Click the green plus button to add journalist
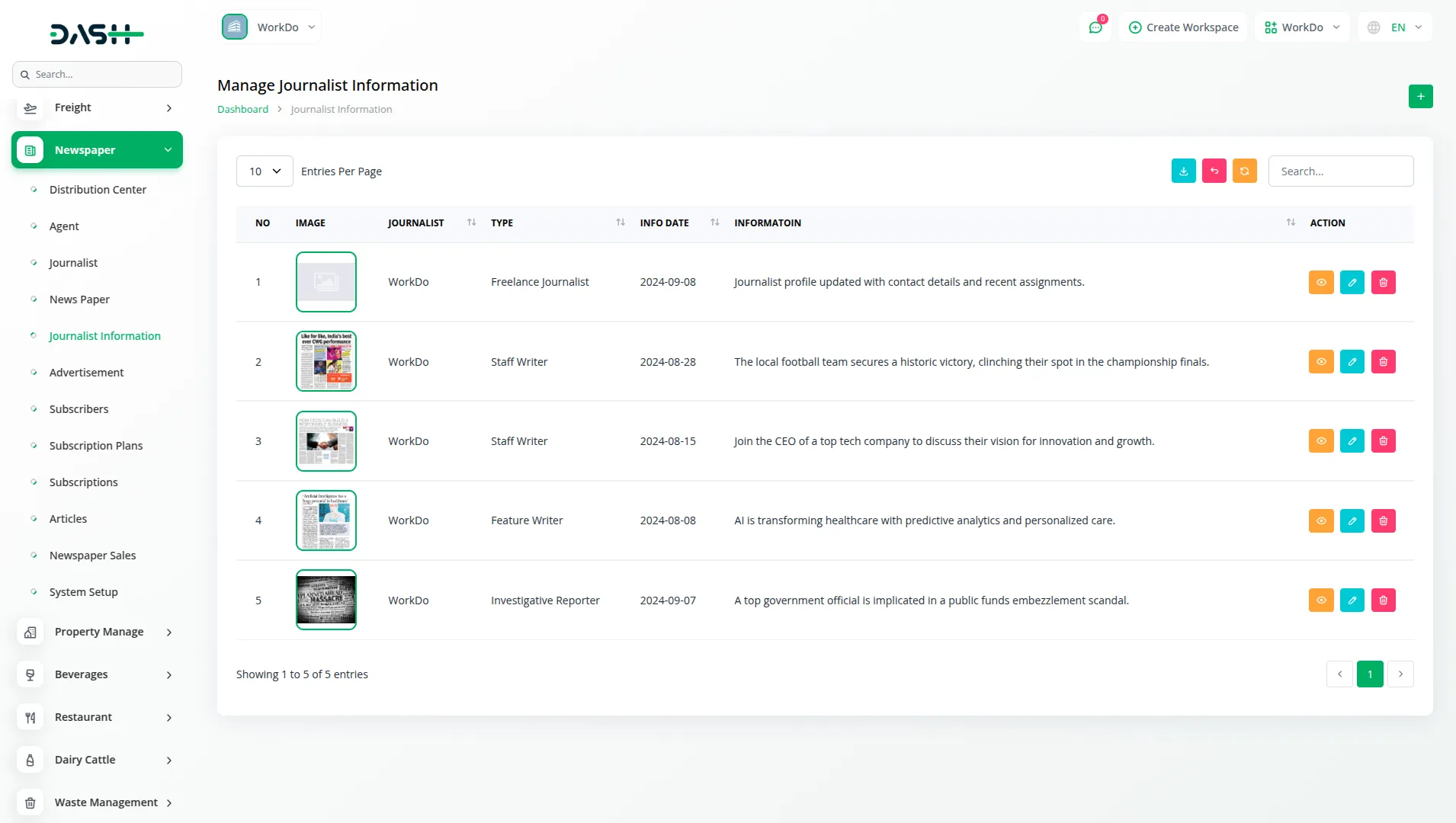Image resolution: width=1456 pixels, height=823 pixels. tap(1420, 96)
